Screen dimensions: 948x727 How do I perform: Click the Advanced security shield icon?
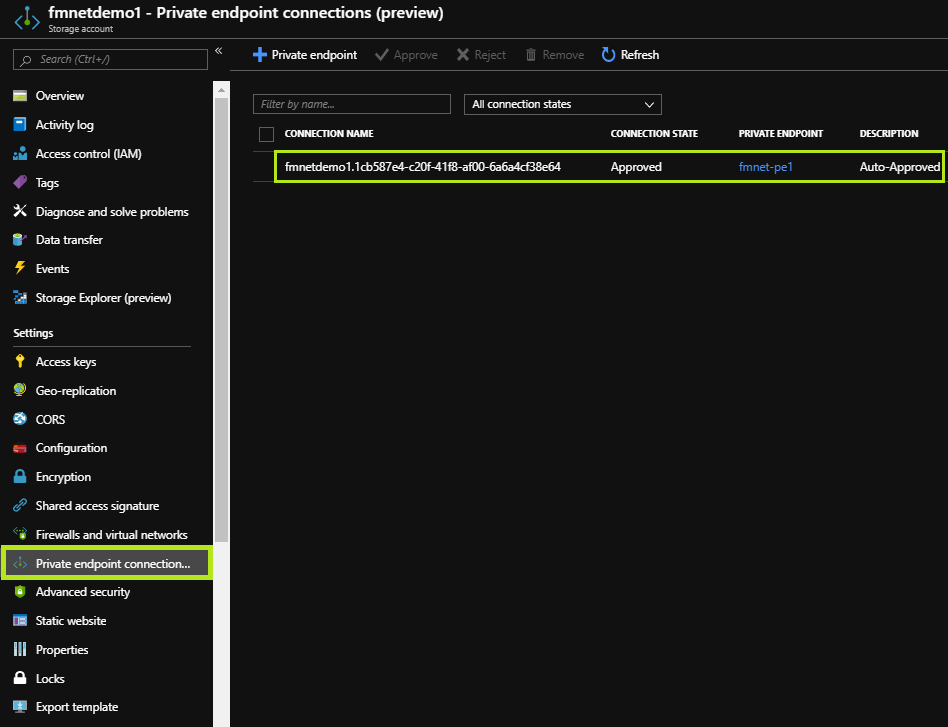click(20, 592)
